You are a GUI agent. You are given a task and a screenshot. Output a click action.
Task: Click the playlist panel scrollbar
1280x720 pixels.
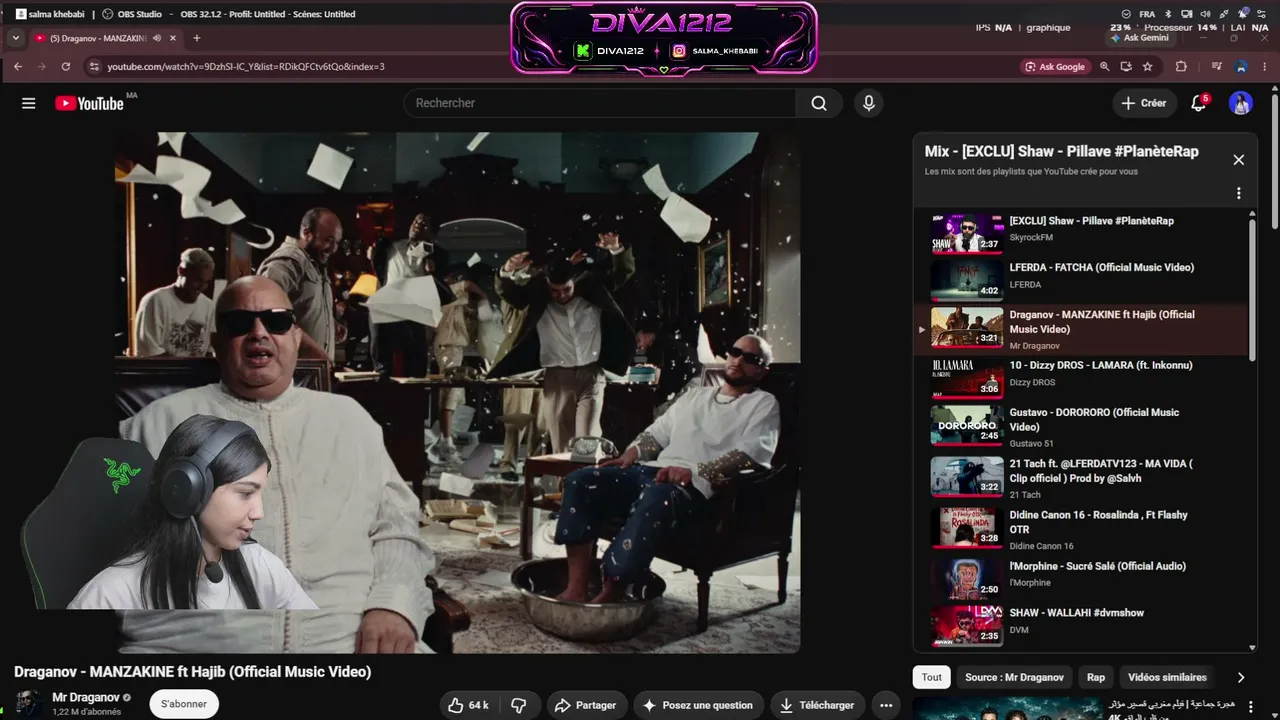pyautogui.click(x=1252, y=288)
